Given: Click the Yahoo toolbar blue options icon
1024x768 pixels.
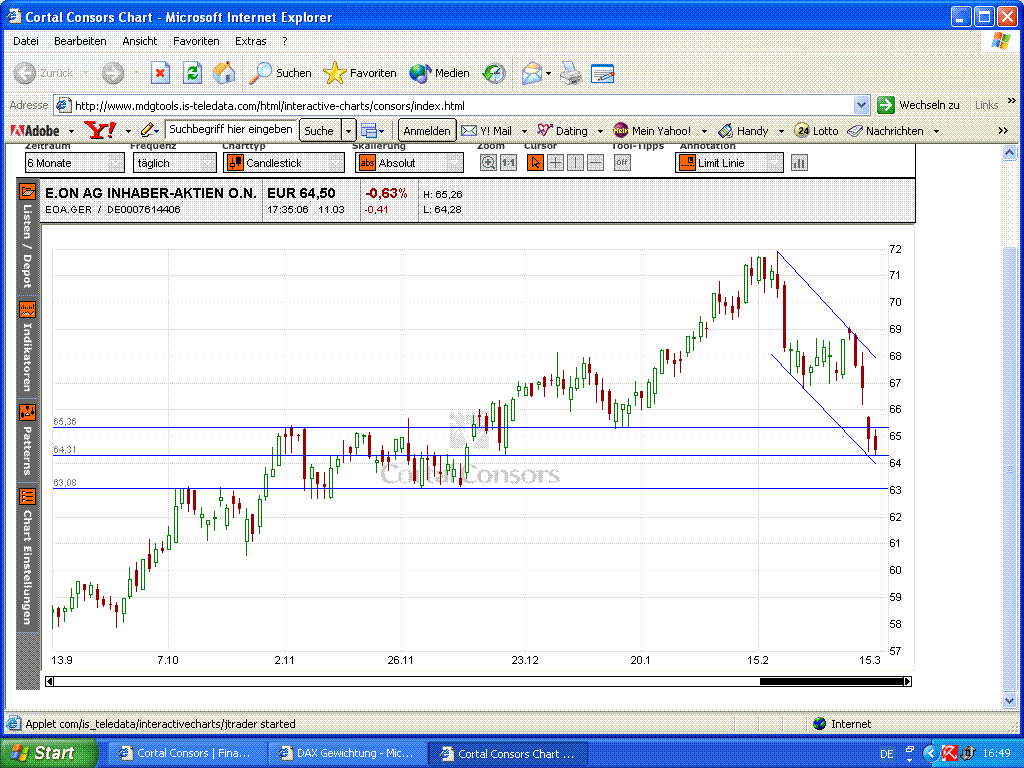Looking at the screenshot, I should pos(369,131).
